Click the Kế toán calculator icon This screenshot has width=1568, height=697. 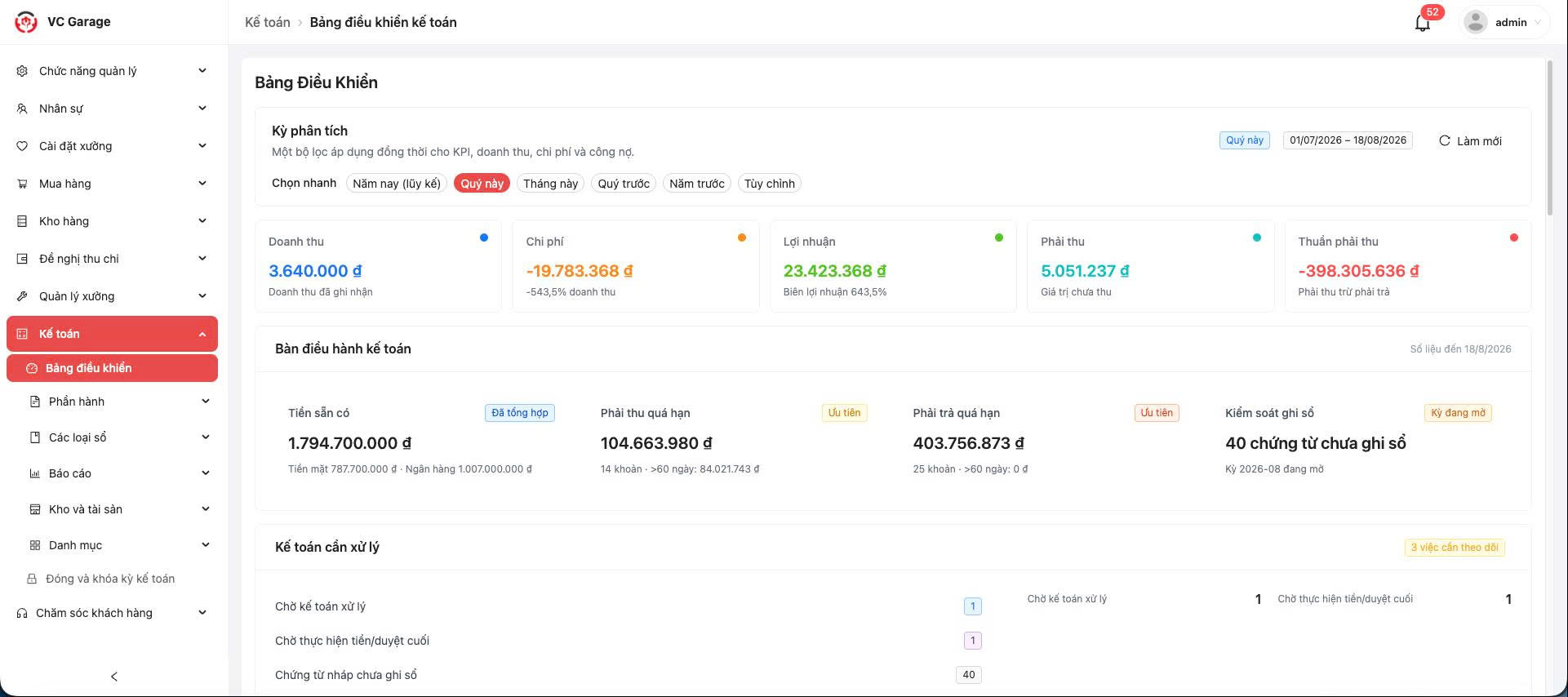pos(22,334)
